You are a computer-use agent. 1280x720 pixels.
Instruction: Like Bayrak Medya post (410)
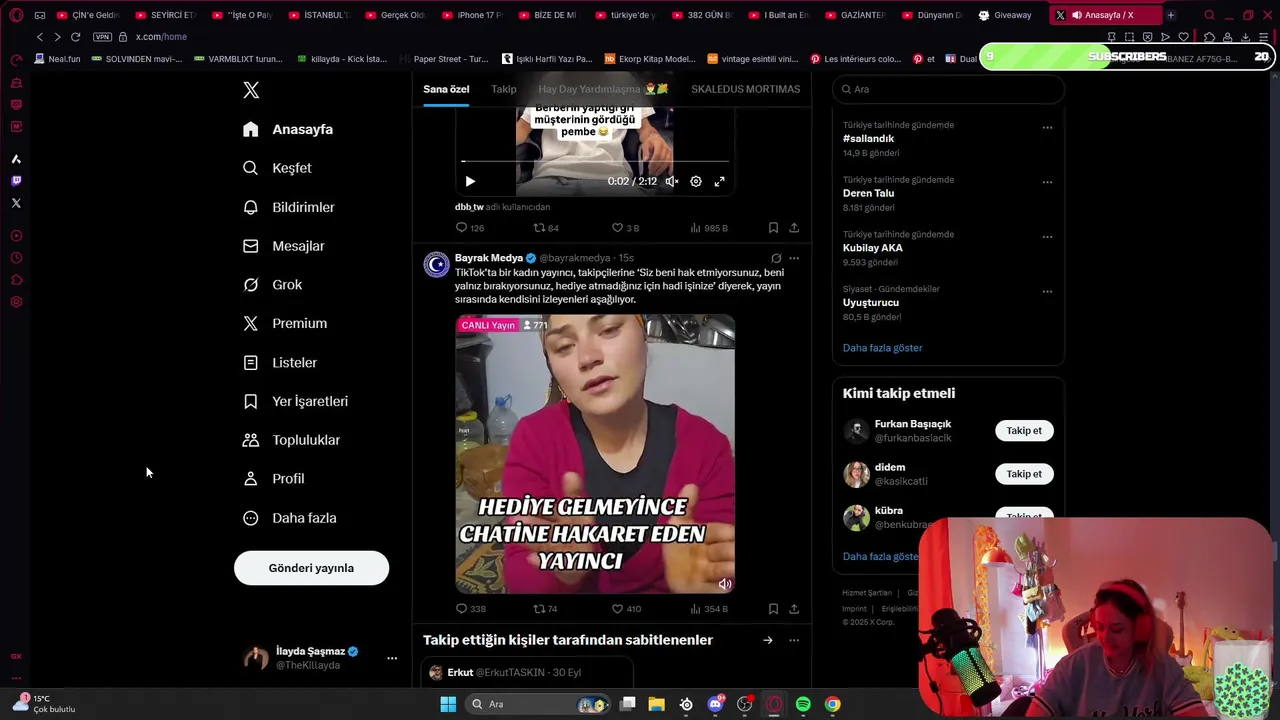[625, 609]
